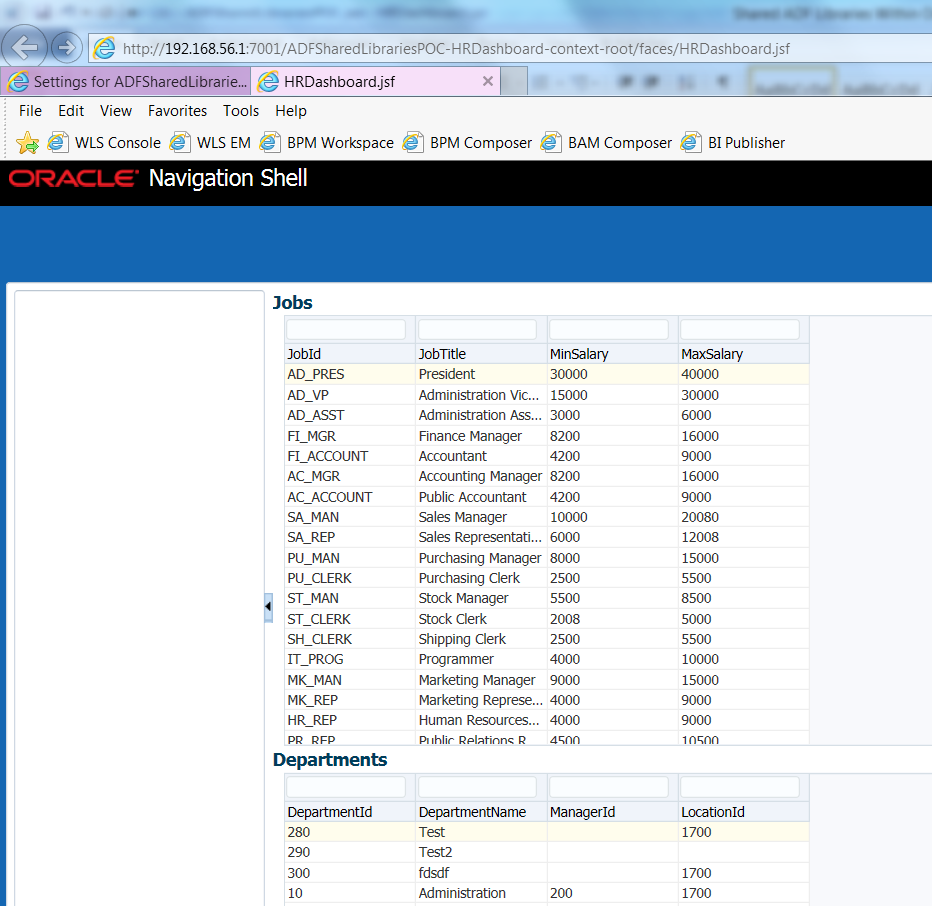This screenshot has height=906, width=932.
Task: Open WLS Console from the links bar
Action: click(x=117, y=142)
